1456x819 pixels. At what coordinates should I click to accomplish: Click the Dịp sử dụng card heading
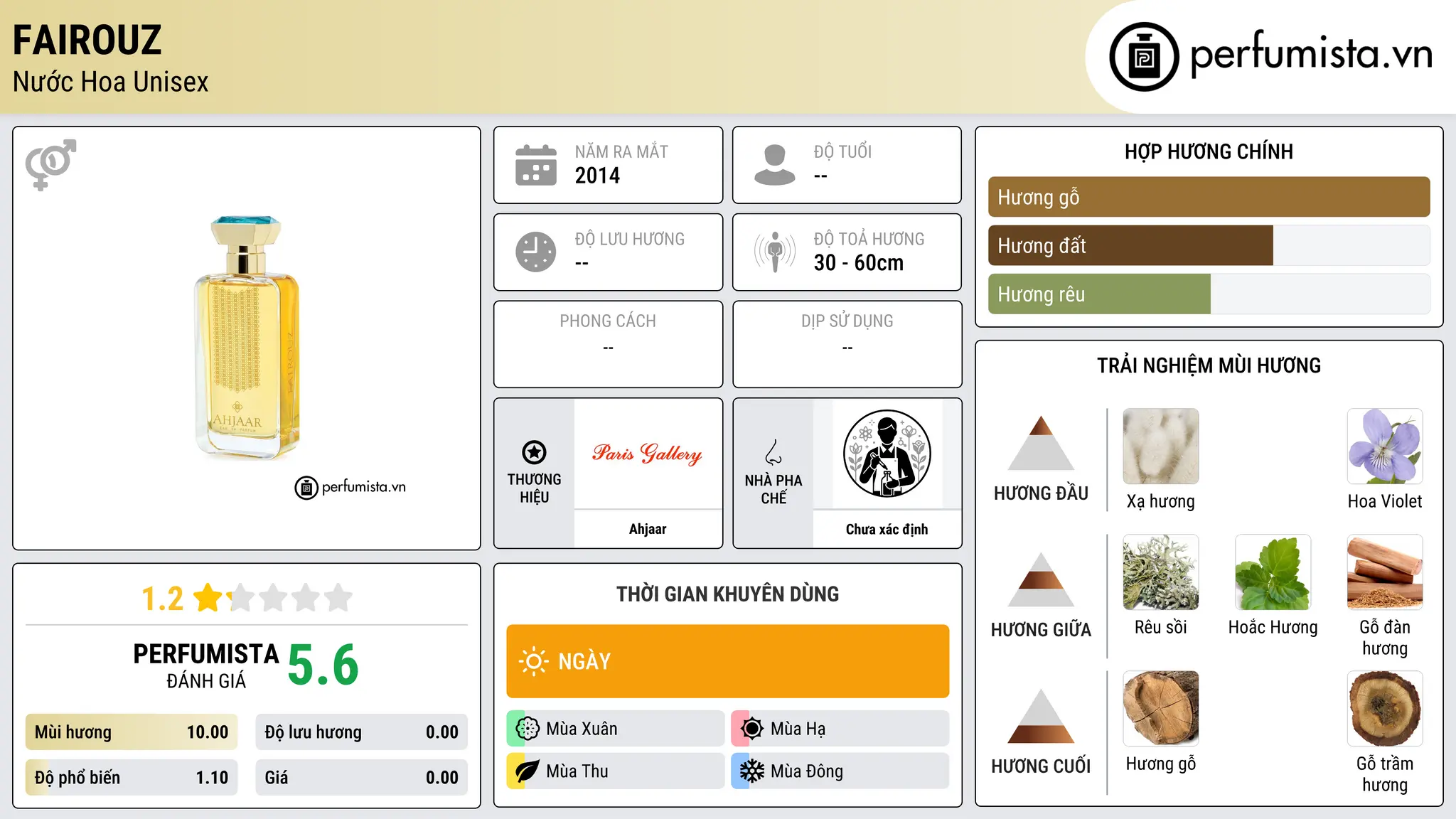pos(847,321)
